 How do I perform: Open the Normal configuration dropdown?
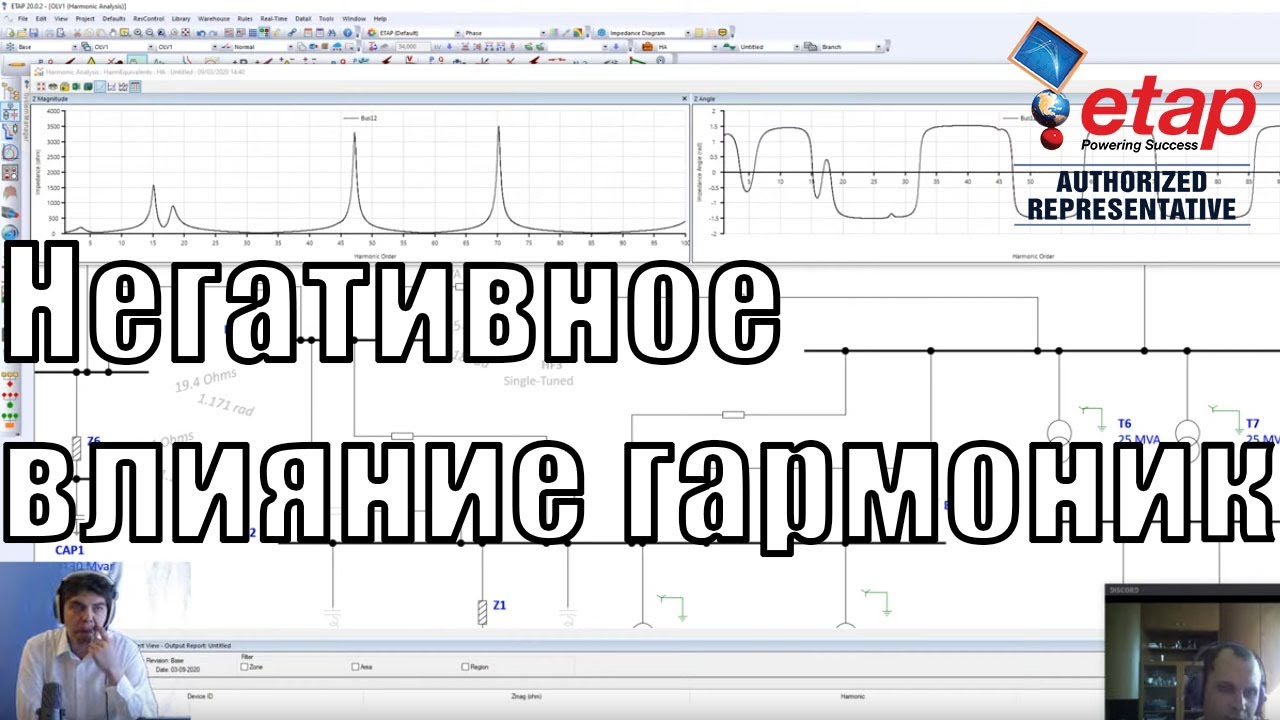coord(291,47)
